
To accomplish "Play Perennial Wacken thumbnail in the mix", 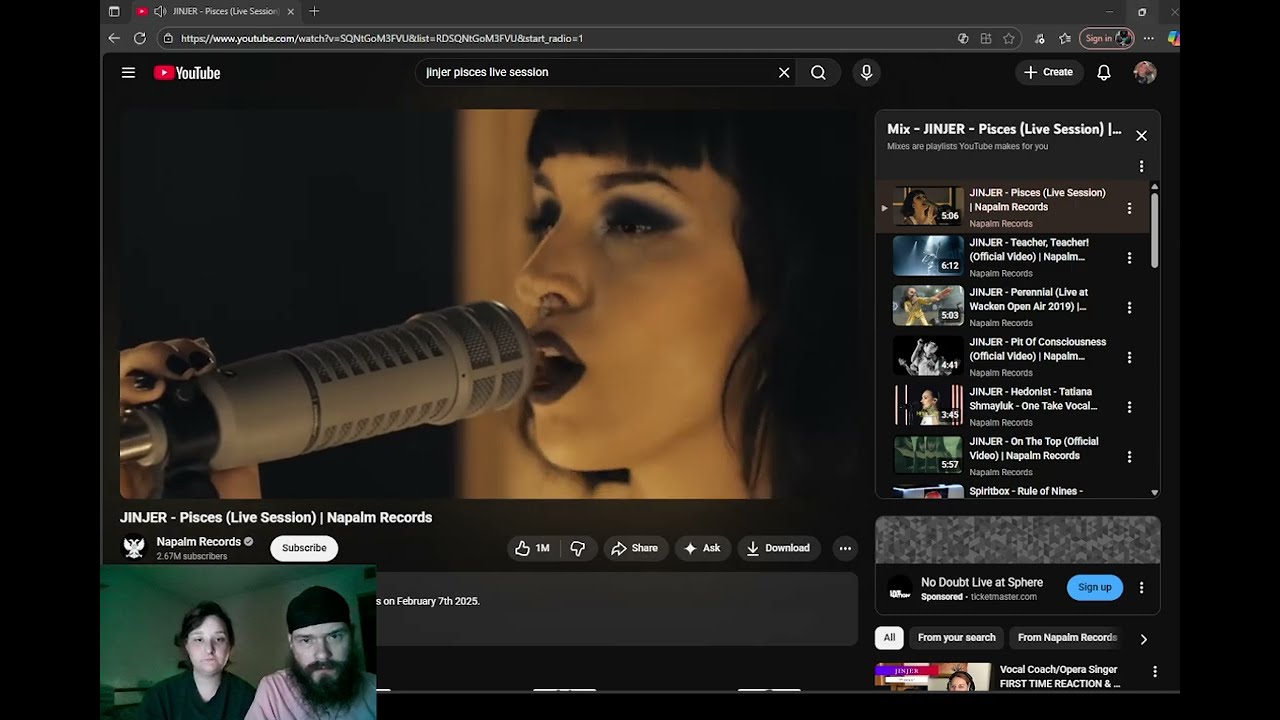I will click(928, 306).
